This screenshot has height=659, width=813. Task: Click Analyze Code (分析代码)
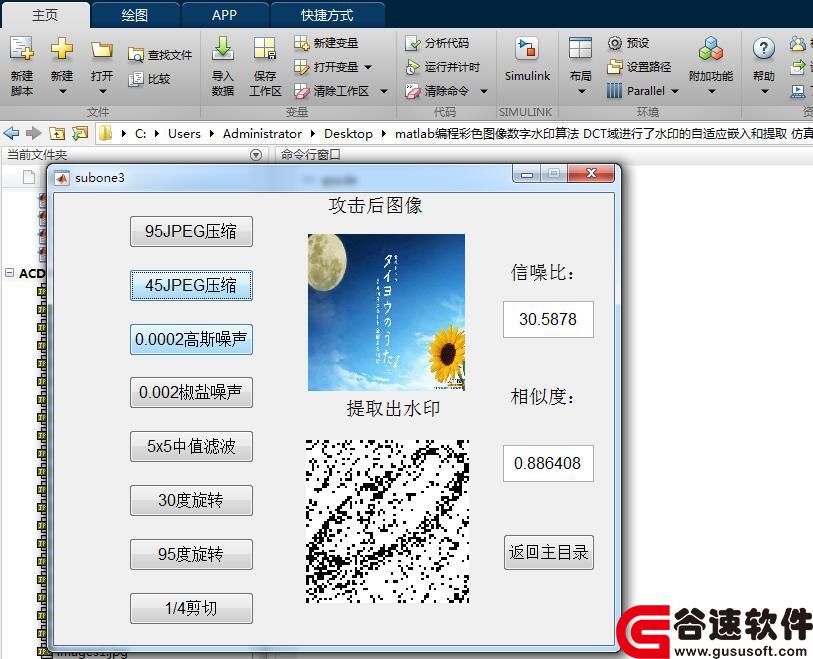(437, 43)
